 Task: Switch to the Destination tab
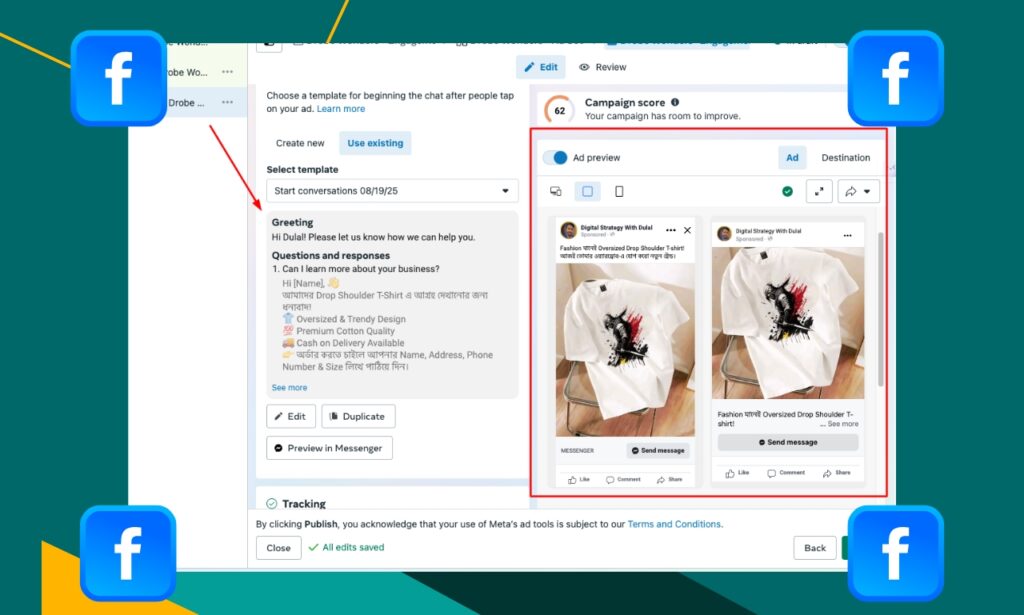[x=845, y=158]
